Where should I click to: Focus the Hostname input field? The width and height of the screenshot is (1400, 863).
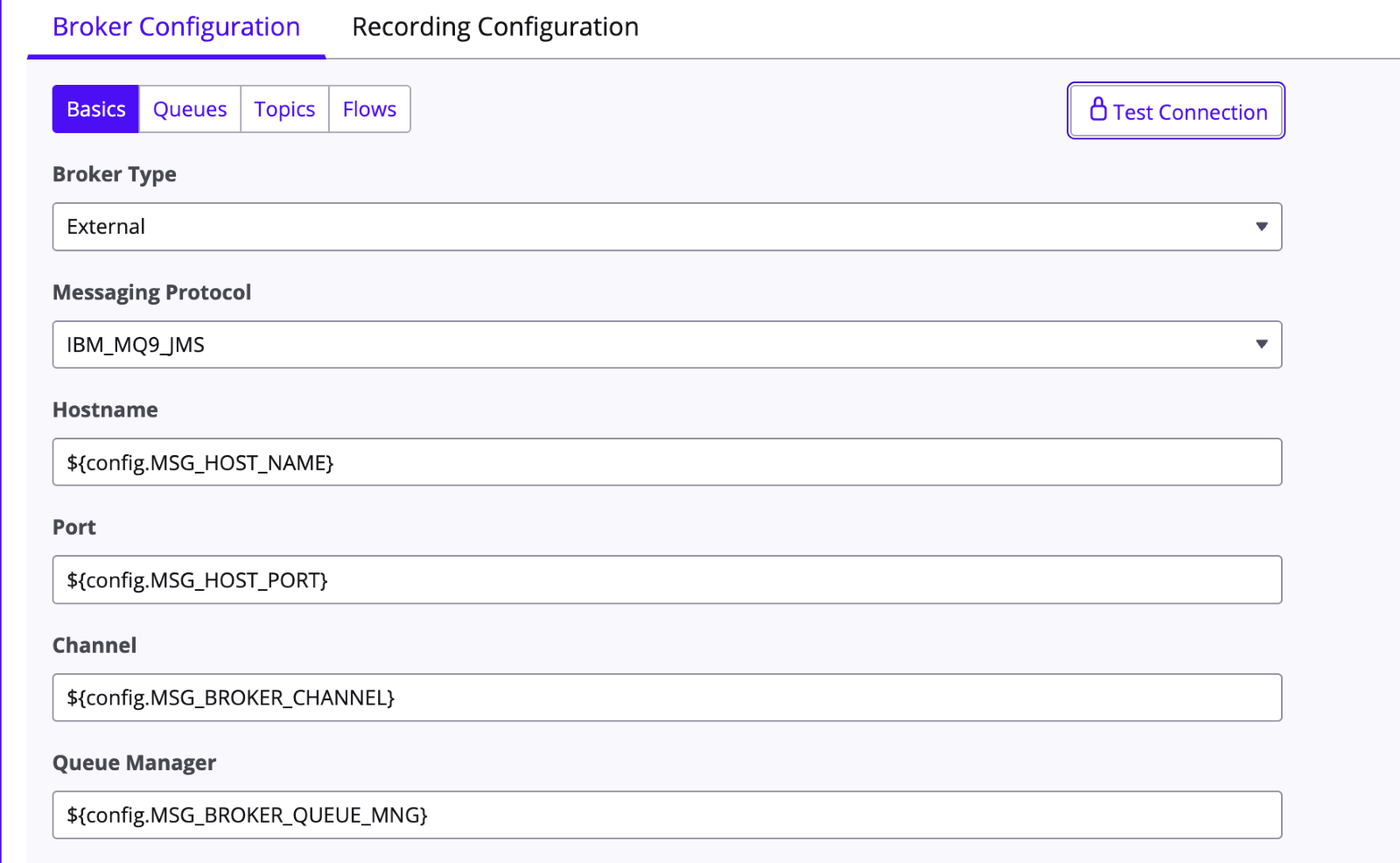click(x=667, y=462)
